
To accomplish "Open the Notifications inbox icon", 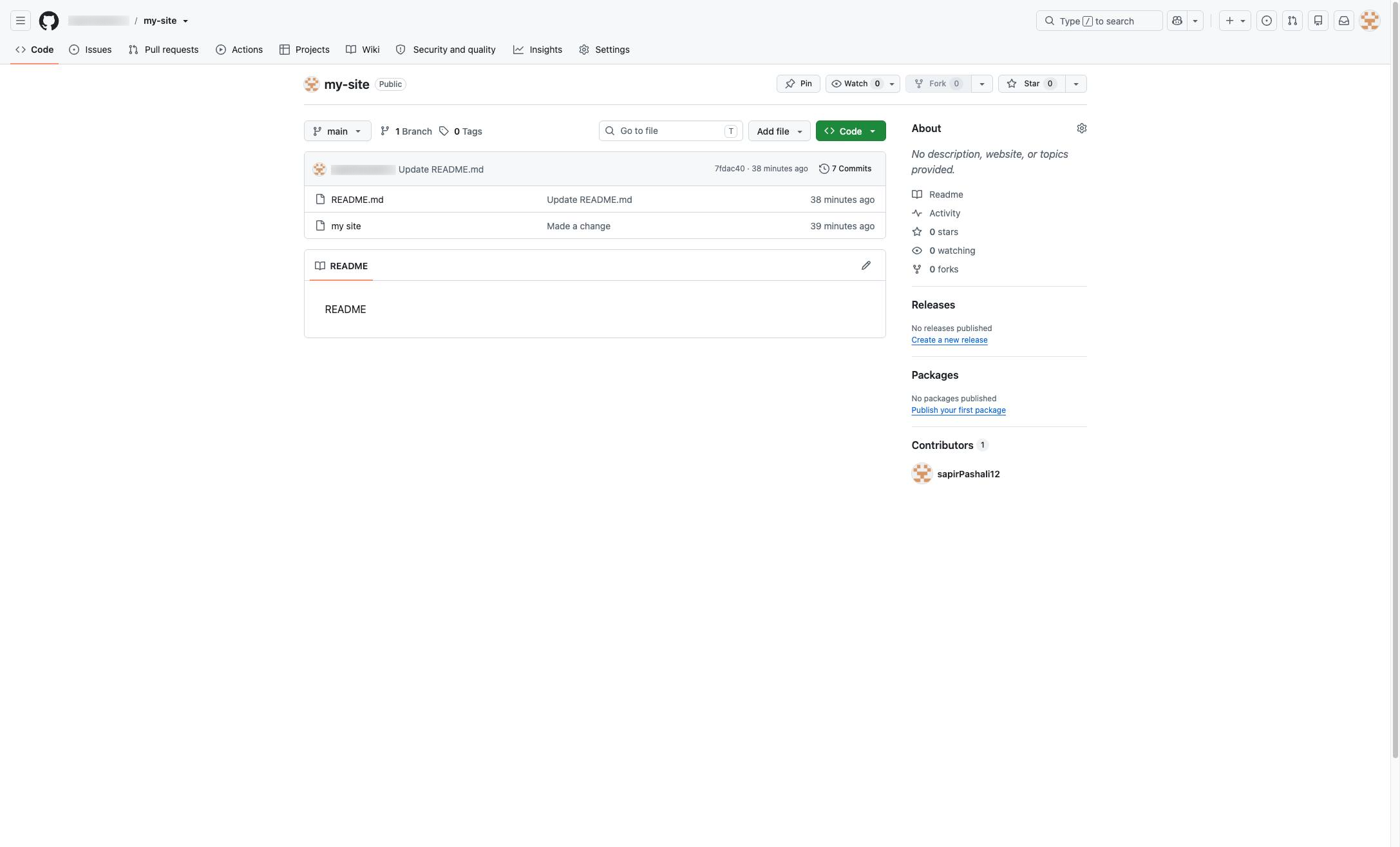I will coord(1344,21).
